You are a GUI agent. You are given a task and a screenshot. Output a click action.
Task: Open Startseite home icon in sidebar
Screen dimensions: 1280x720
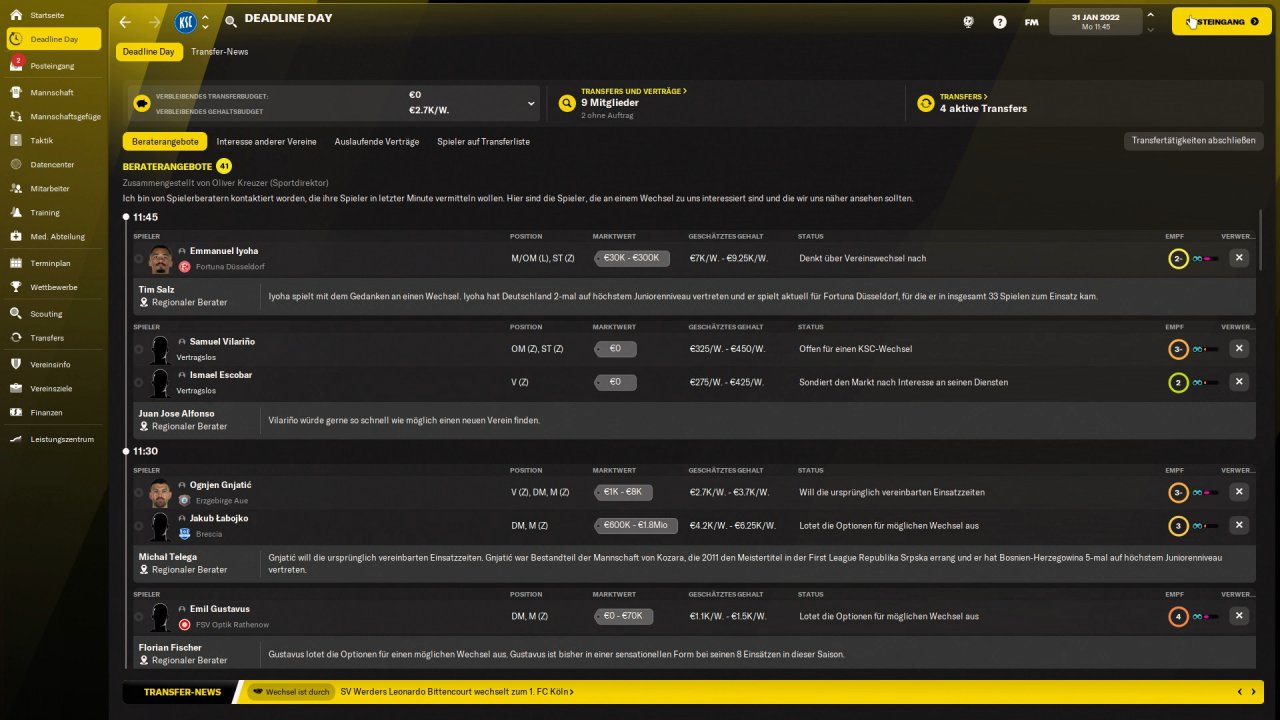[x=16, y=16]
